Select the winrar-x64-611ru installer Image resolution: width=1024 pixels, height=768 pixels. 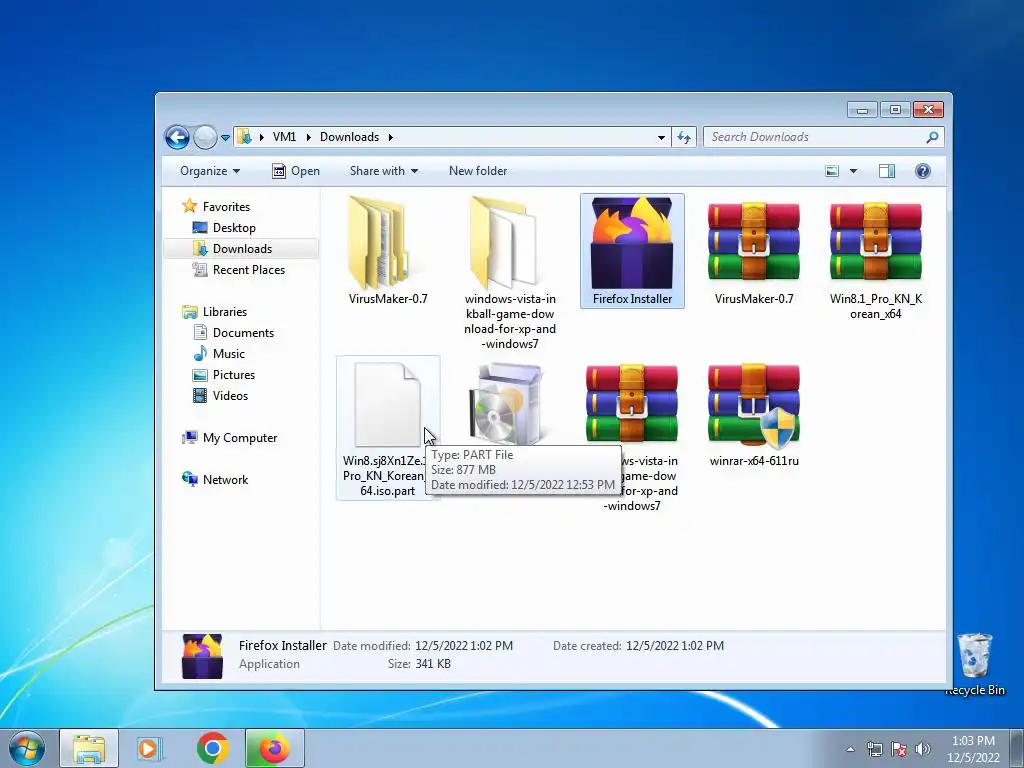(x=754, y=414)
